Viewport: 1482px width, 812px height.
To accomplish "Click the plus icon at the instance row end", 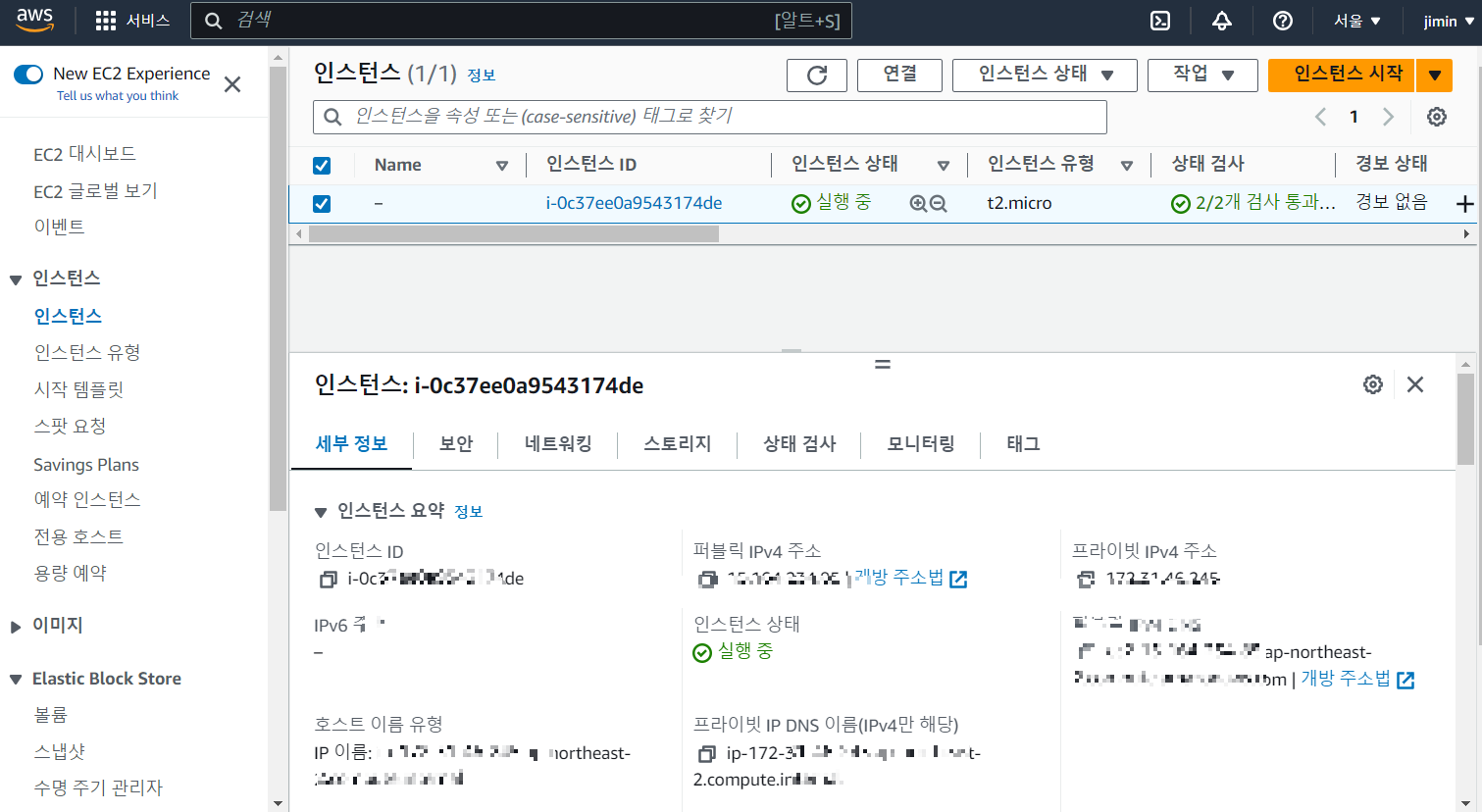I will tap(1465, 204).
